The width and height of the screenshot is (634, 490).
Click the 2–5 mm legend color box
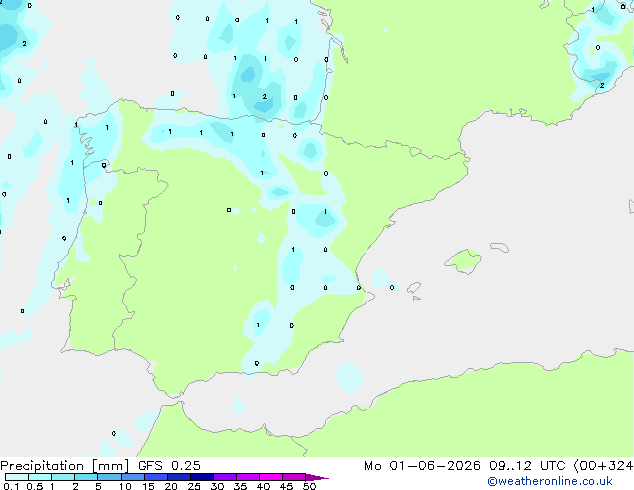pyautogui.click(x=86, y=477)
